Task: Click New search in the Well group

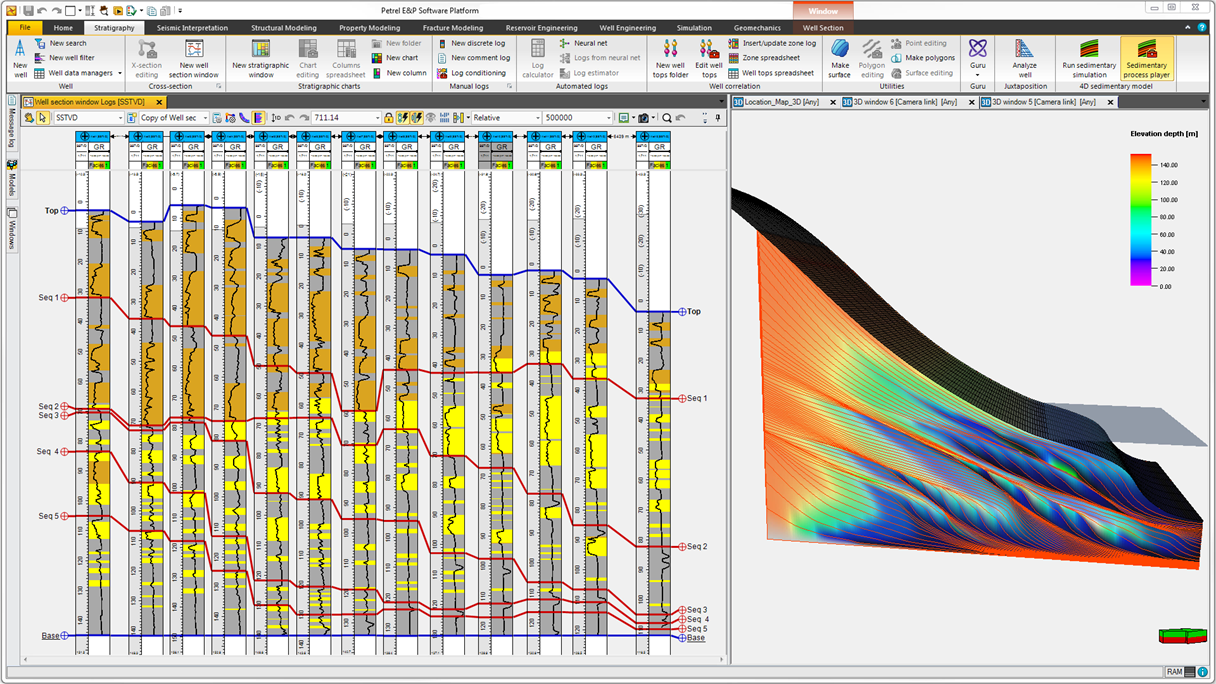Action: pyautogui.click(x=68, y=43)
